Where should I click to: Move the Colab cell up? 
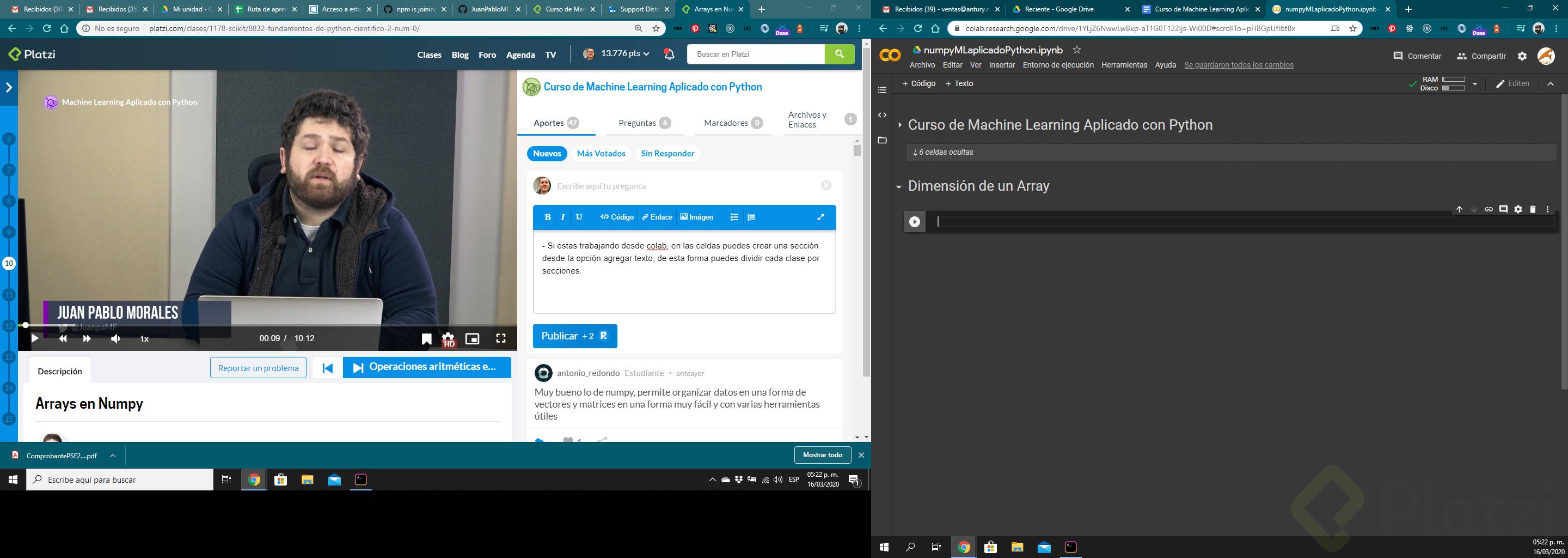pyautogui.click(x=1459, y=210)
